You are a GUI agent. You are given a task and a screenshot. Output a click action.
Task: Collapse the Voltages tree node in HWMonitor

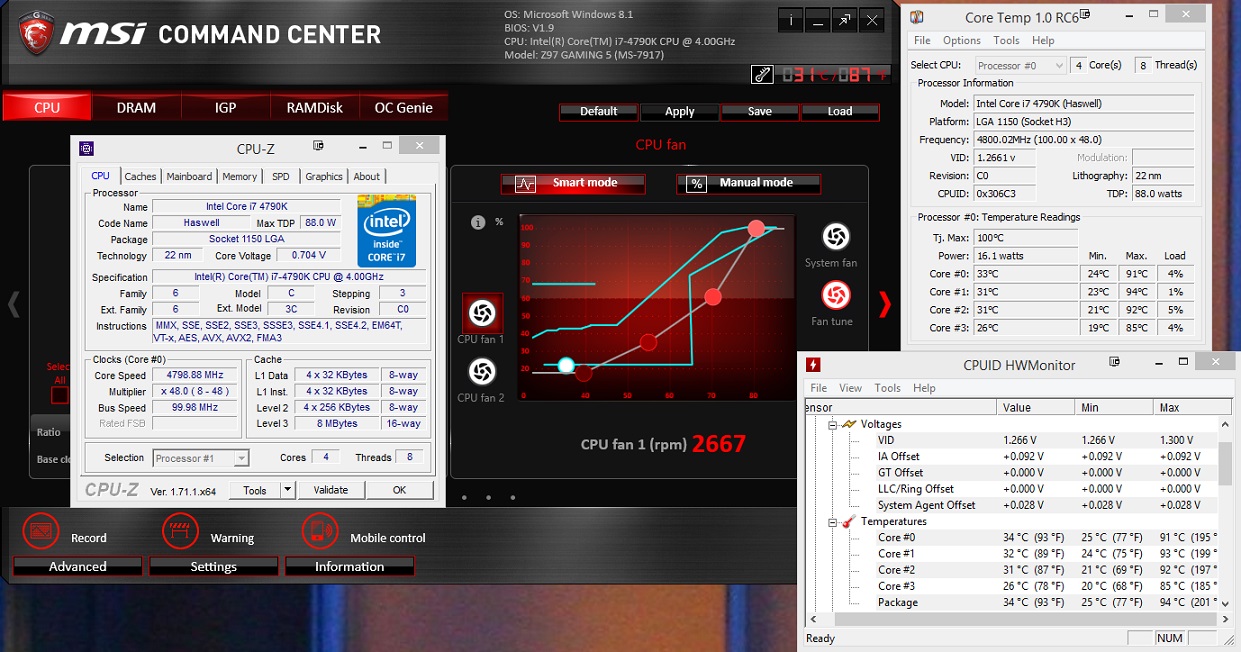(832, 424)
